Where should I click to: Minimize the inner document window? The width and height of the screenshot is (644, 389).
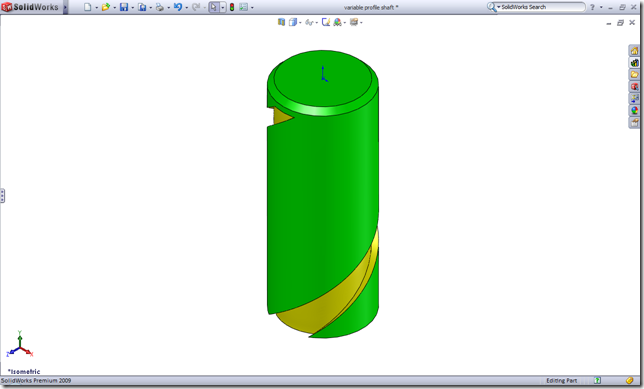pyautogui.click(x=609, y=23)
